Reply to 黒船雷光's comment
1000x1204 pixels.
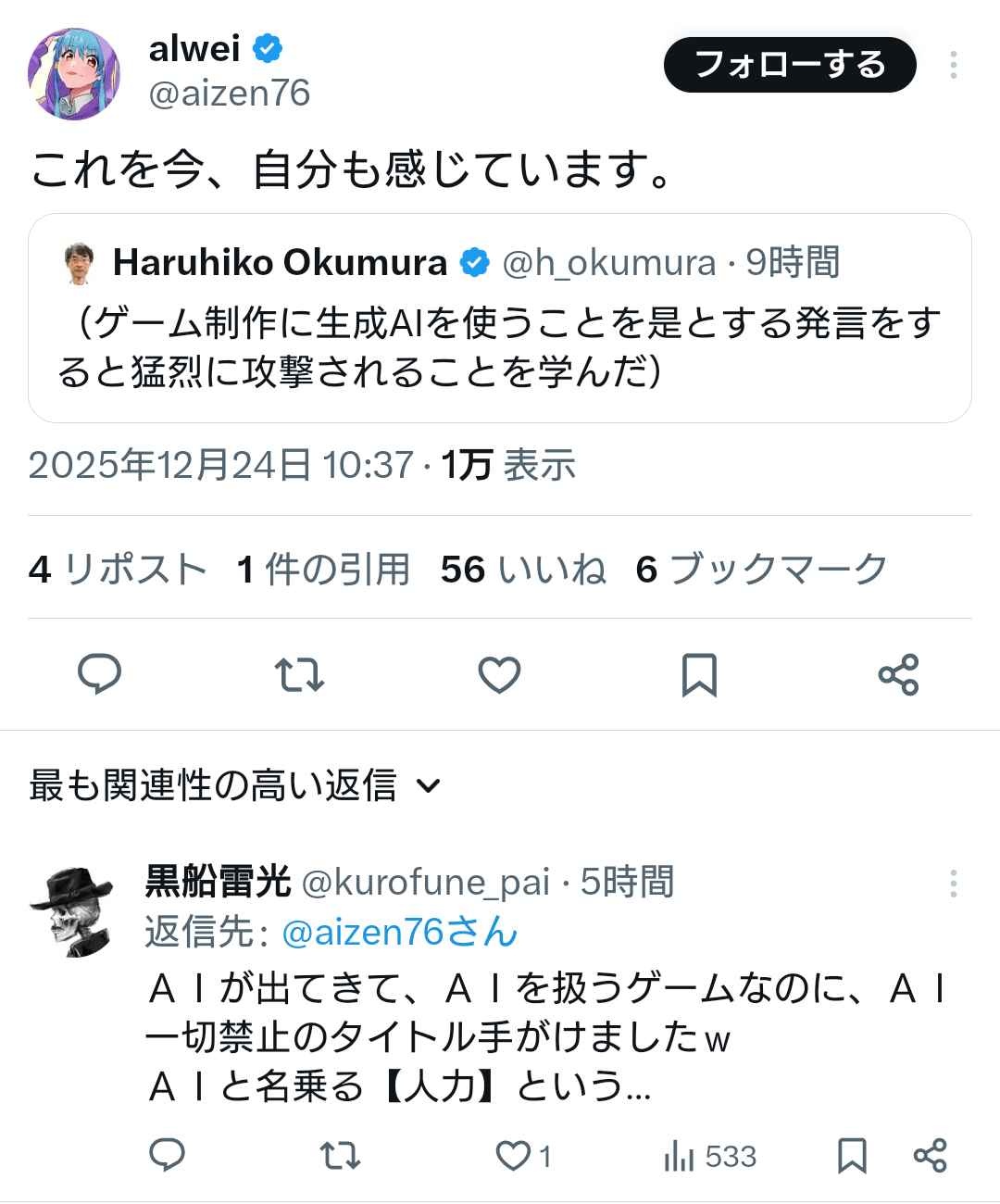coord(168,1155)
